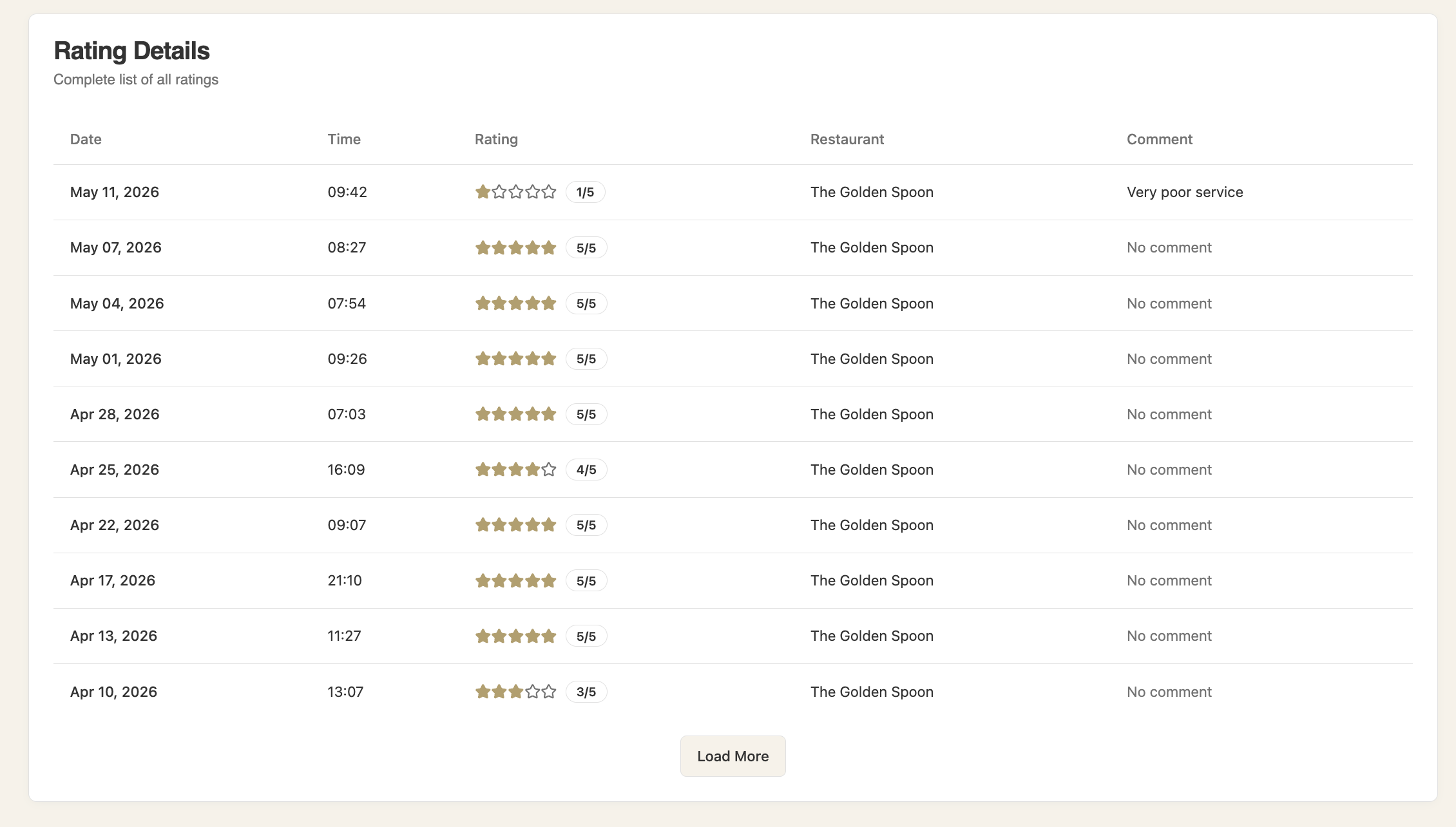Click 'No comment' in the Apr 10 row
The image size is (1456, 827).
pos(1169,692)
